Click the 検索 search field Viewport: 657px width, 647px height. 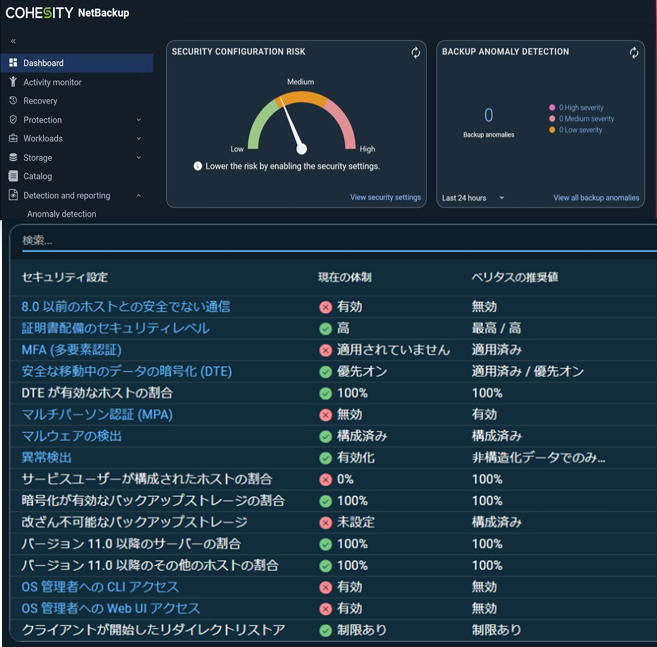click(x=339, y=241)
